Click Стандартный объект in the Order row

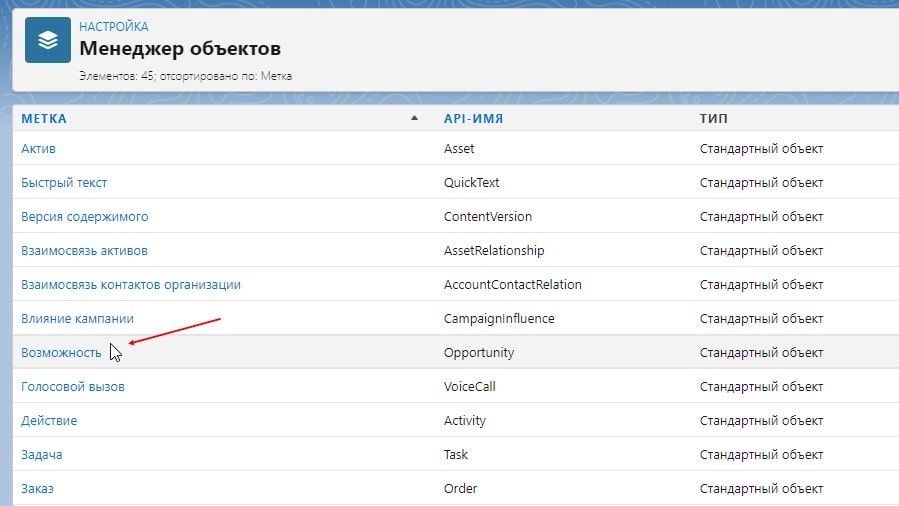click(x=761, y=489)
